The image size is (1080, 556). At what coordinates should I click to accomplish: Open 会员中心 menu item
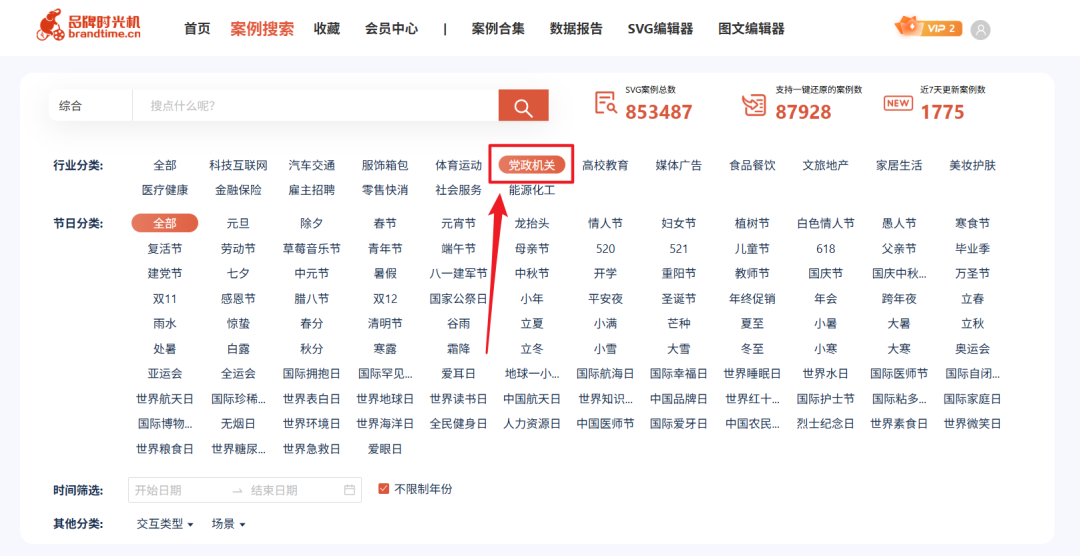(391, 29)
